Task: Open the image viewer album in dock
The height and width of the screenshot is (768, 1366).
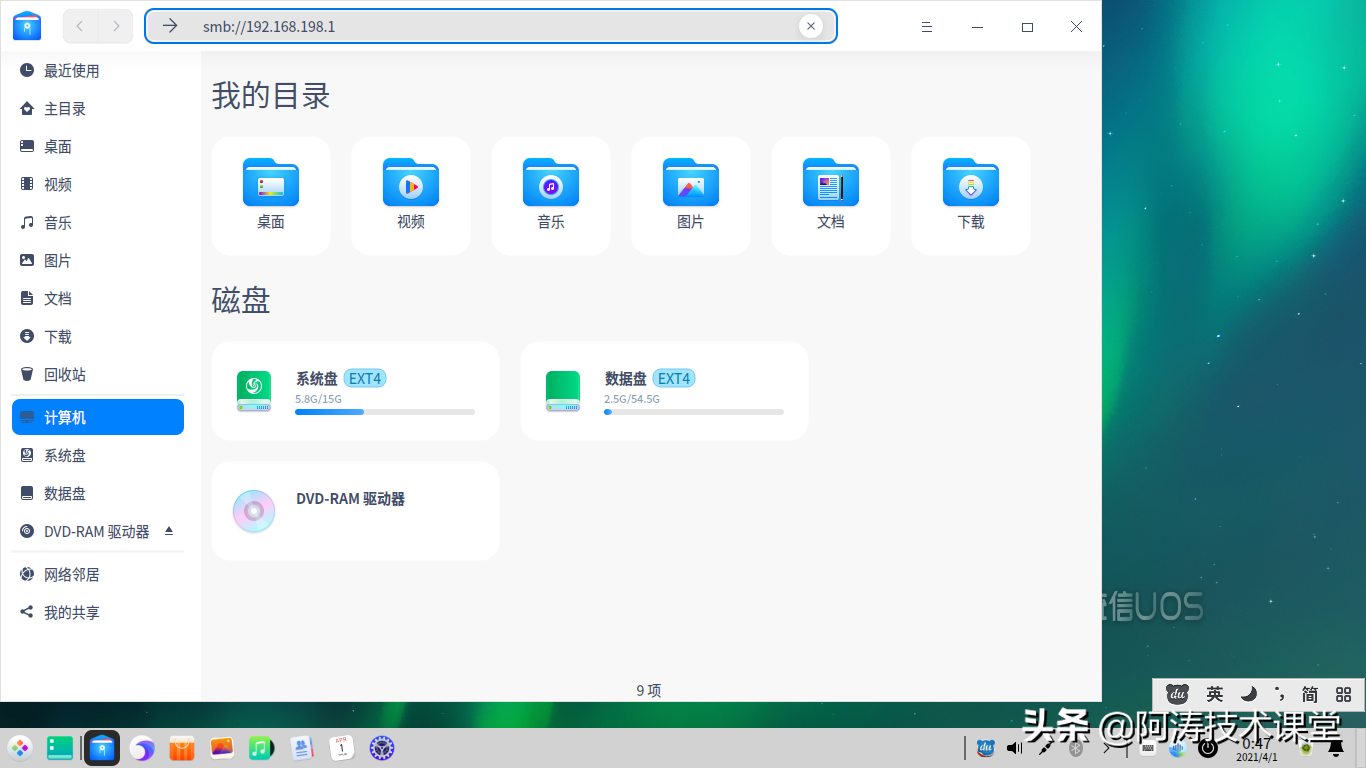Action: click(222, 747)
